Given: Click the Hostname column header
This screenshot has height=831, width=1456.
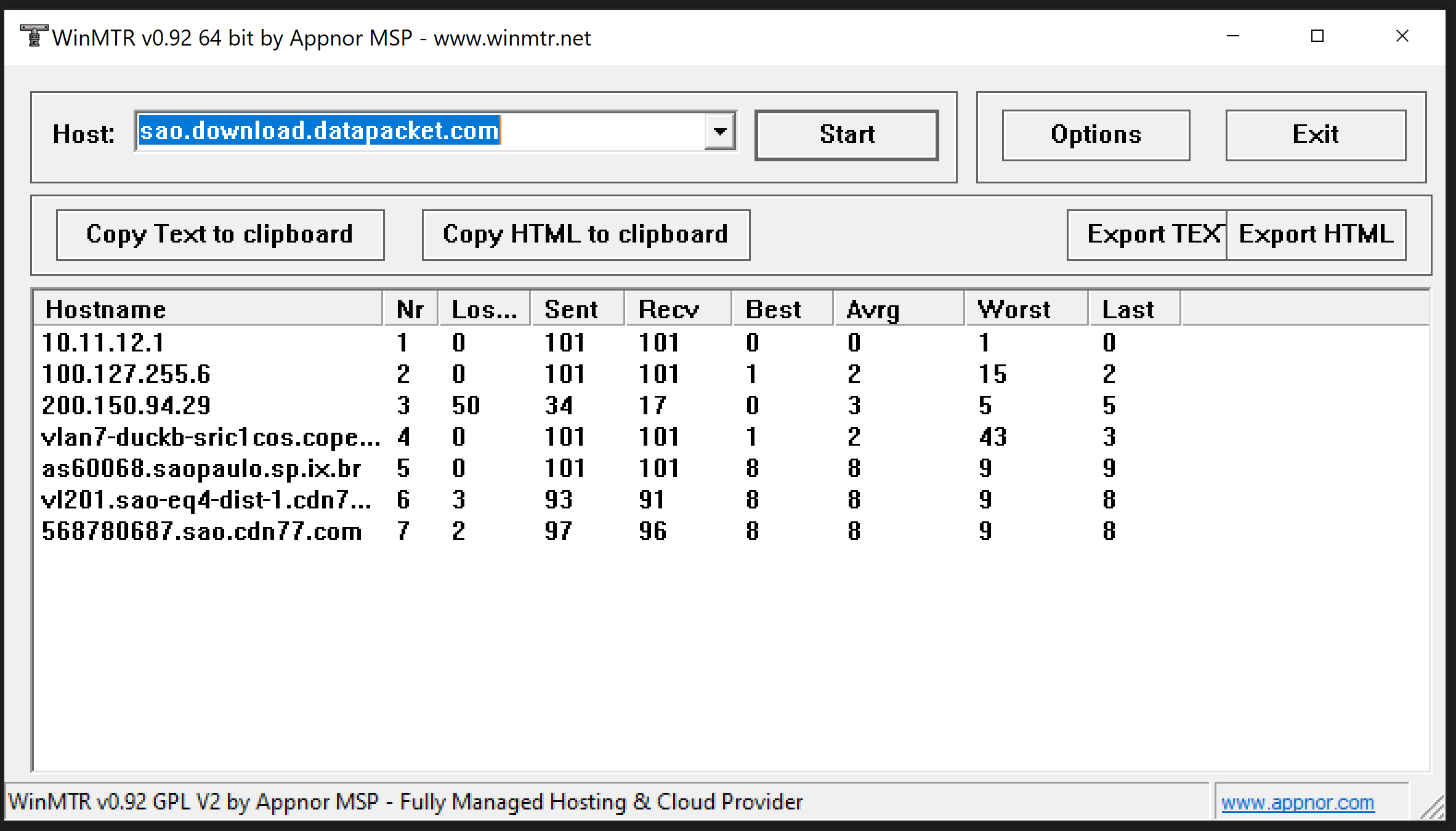Looking at the screenshot, I should pyautogui.click(x=208, y=309).
